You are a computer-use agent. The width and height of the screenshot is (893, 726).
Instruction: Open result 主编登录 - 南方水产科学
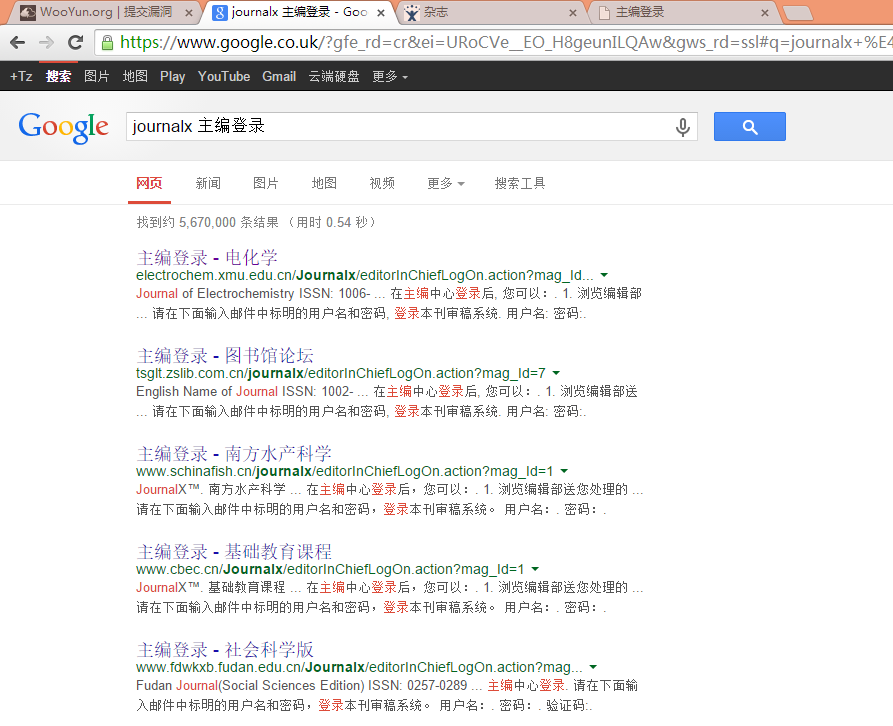(234, 453)
